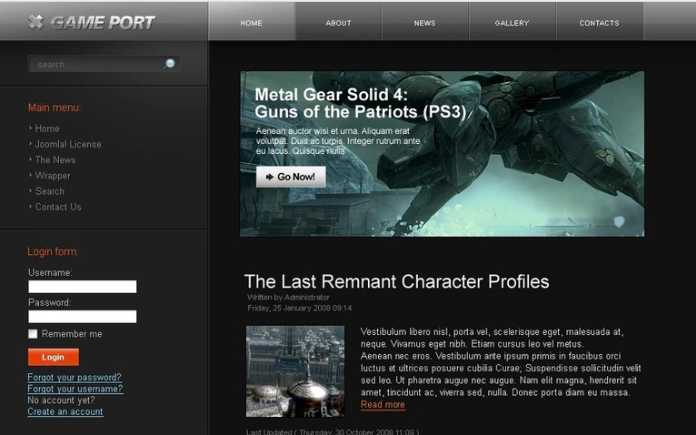Click the orange Login button
This screenshot has width=696, height=435.
click(53, 357)
